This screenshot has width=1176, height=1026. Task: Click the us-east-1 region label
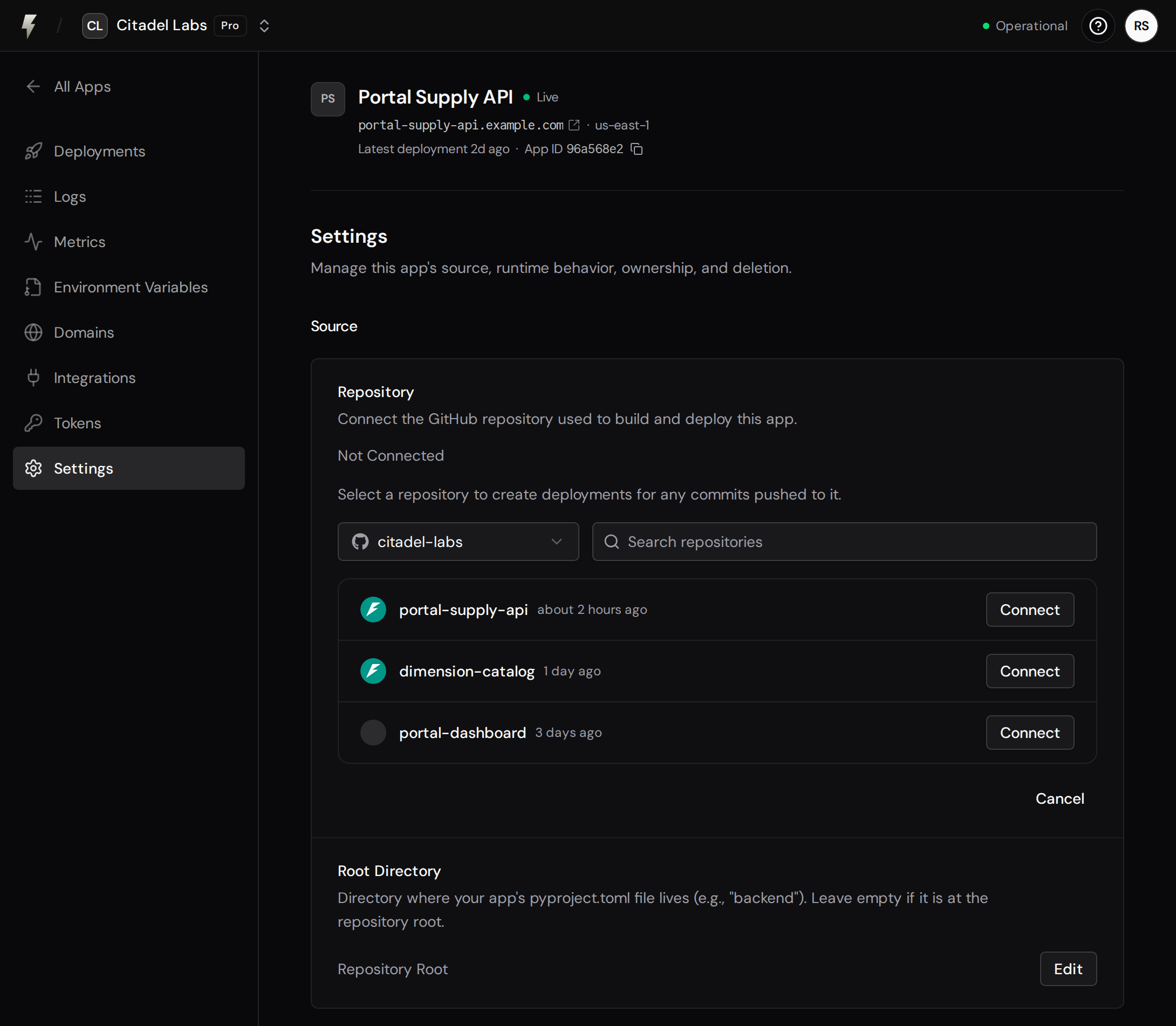[x=622, y=125]
